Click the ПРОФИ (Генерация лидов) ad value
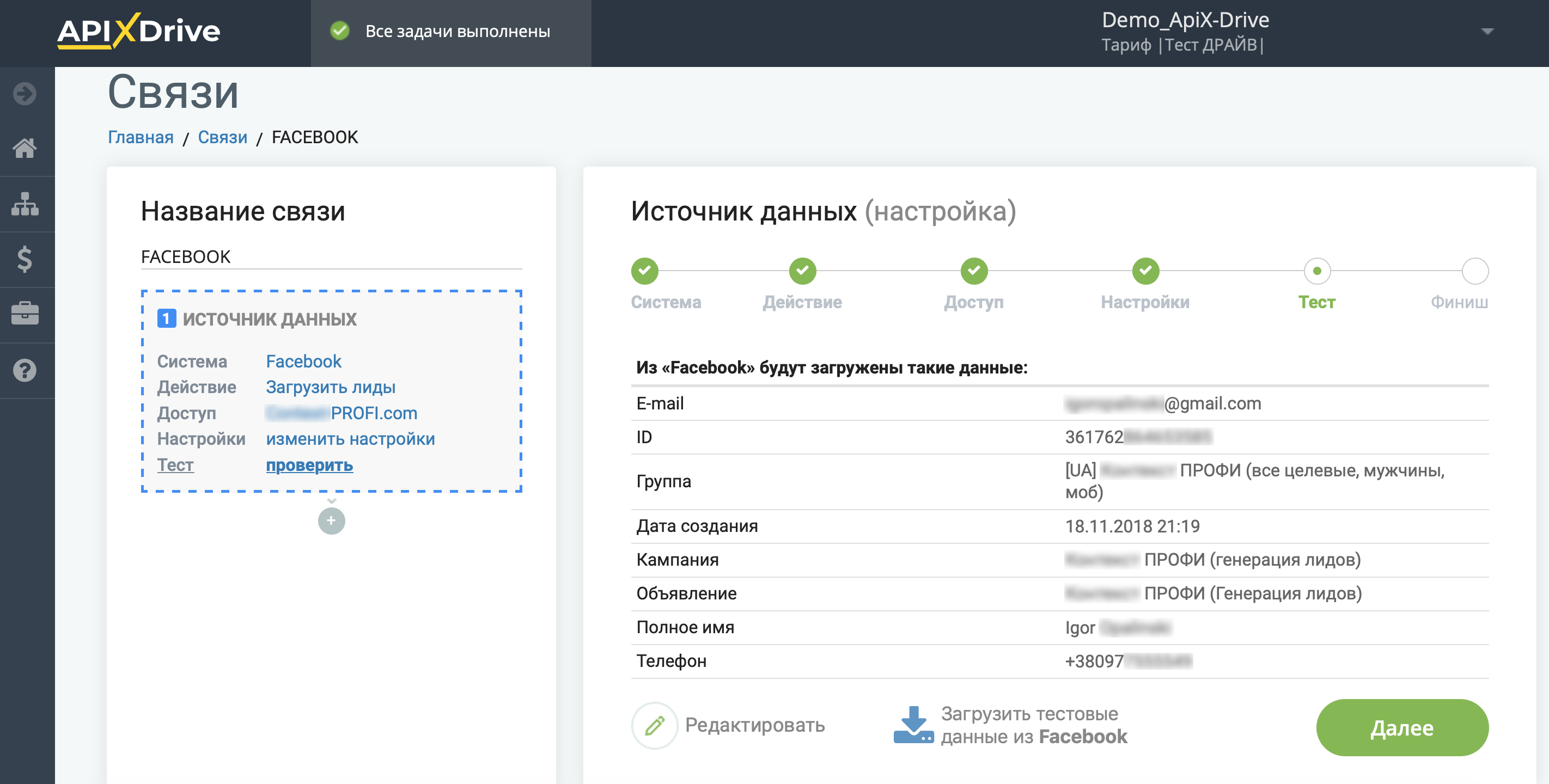This screenshot has height=784, width=1549. click(x=1213, y=593)
